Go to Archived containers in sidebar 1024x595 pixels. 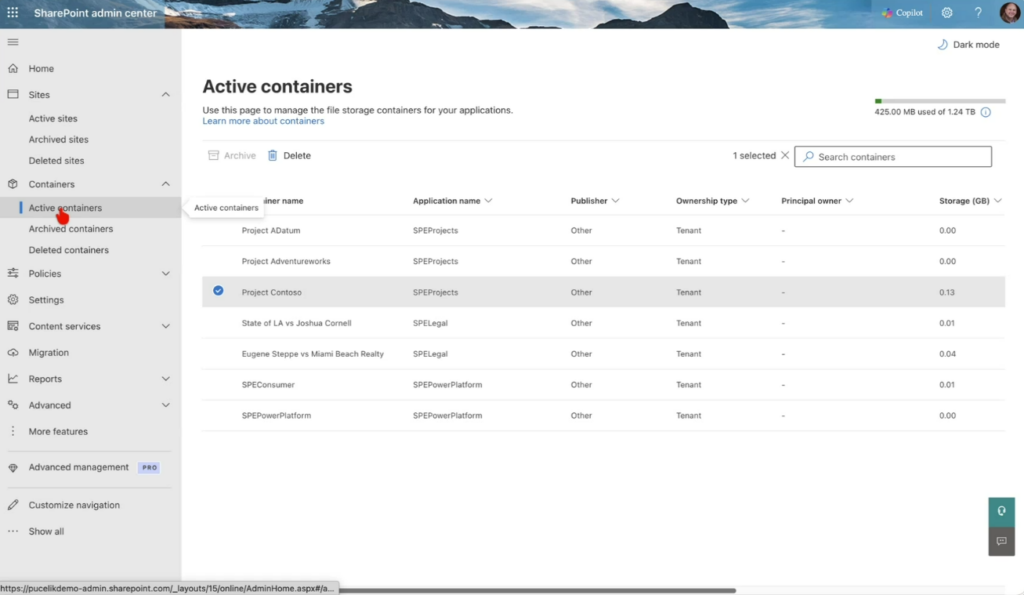pyautogui.click(x=70, y=229)
